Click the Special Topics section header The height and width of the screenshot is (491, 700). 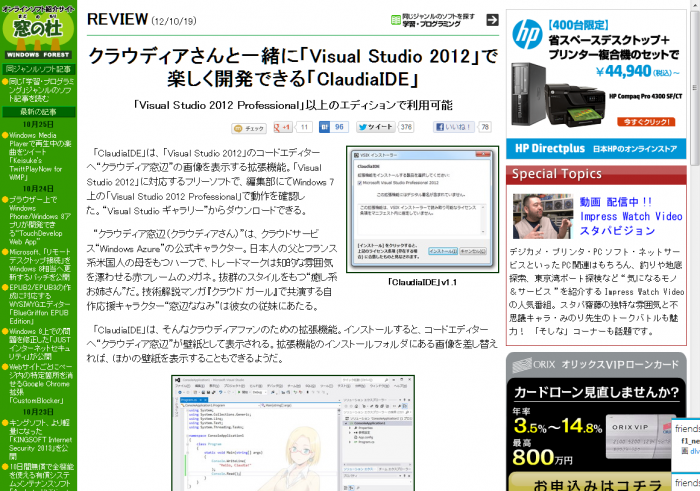[596, 174]
